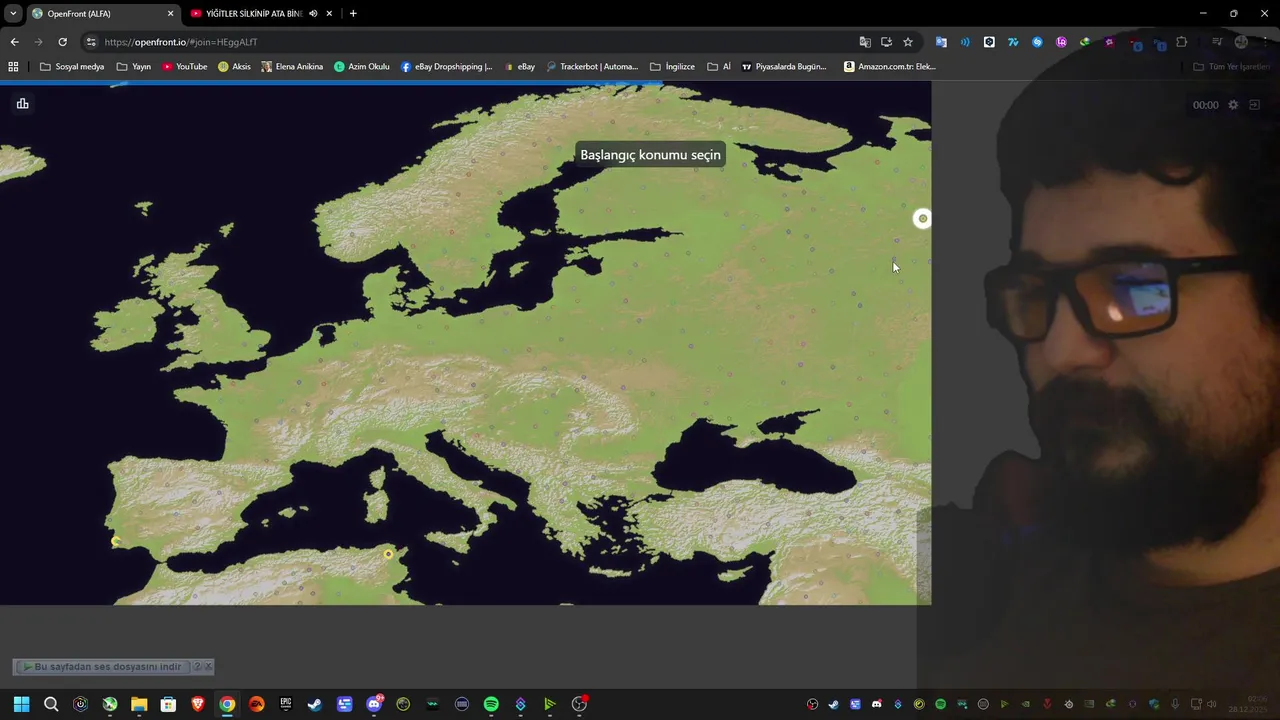Select the white spawn marker on east edge
The height and width of the screenshot is (720, 1280).
(922, 219)
